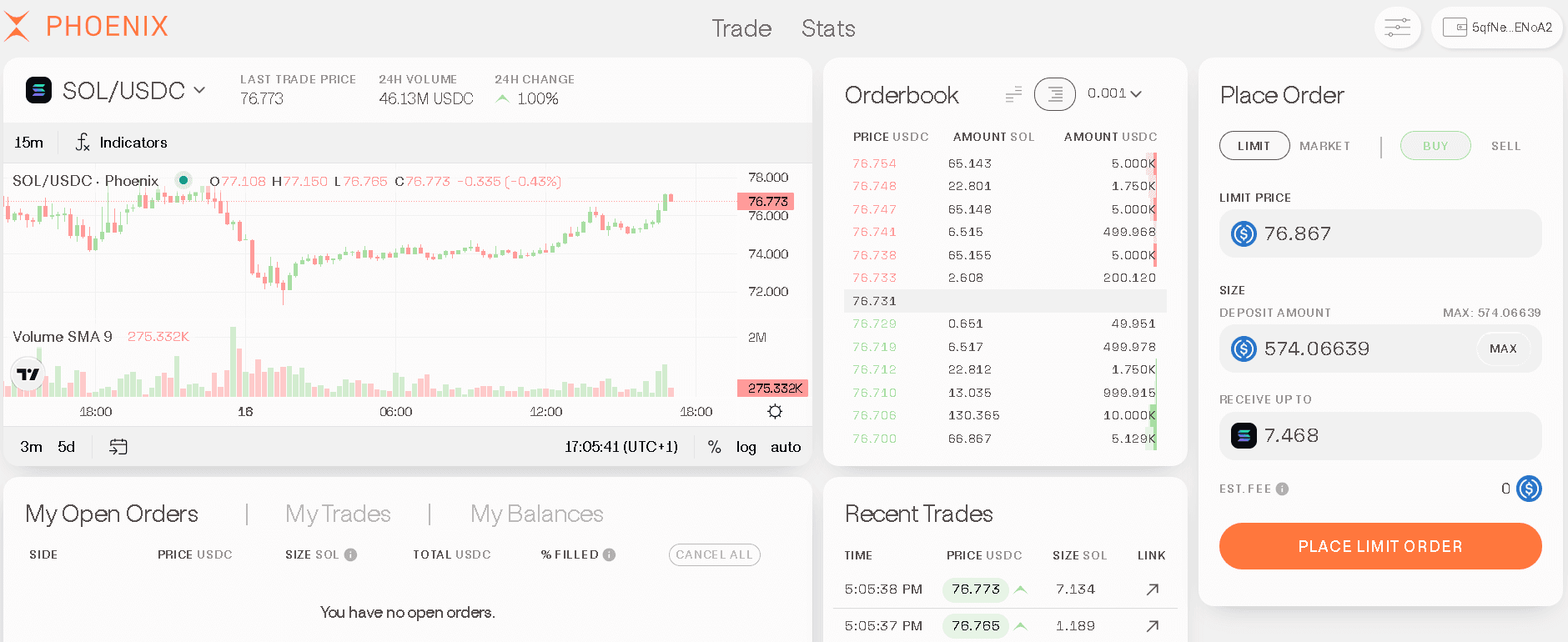The height and width of the screenshot is (642, 1568).
Task: Click the MAX button in size field
Action: [1503, 349]
